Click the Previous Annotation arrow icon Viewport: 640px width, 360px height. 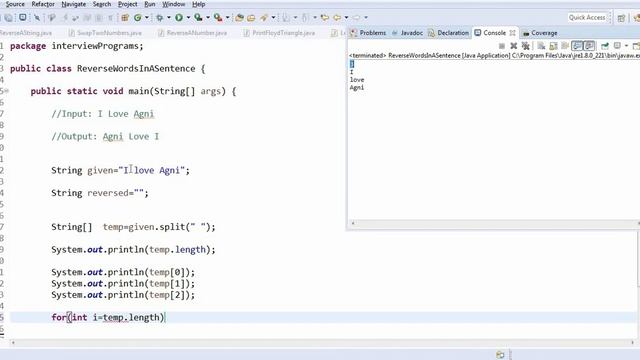pyautogui.click(x=304, y=18)
